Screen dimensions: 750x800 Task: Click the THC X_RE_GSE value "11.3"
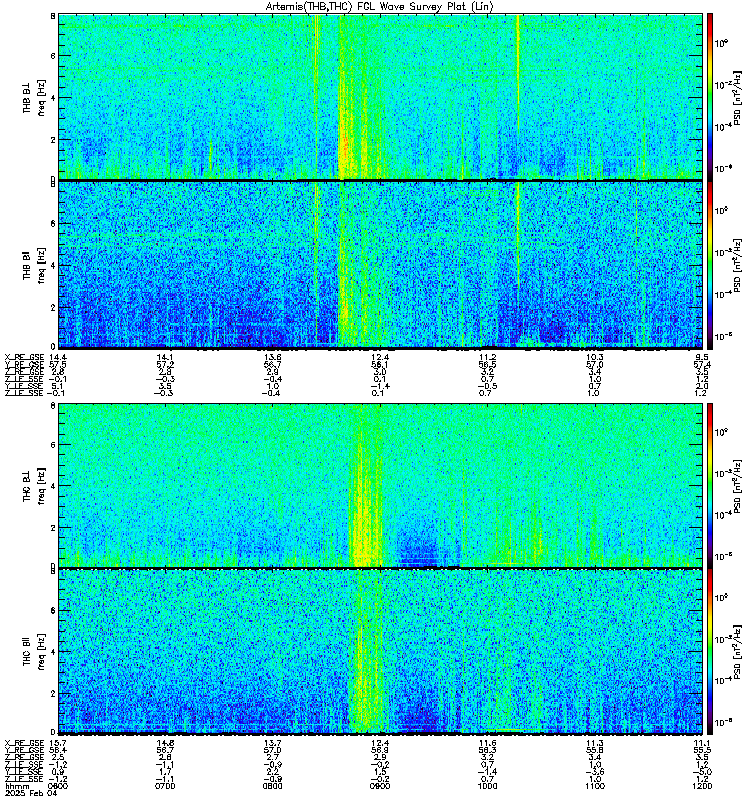595,743
